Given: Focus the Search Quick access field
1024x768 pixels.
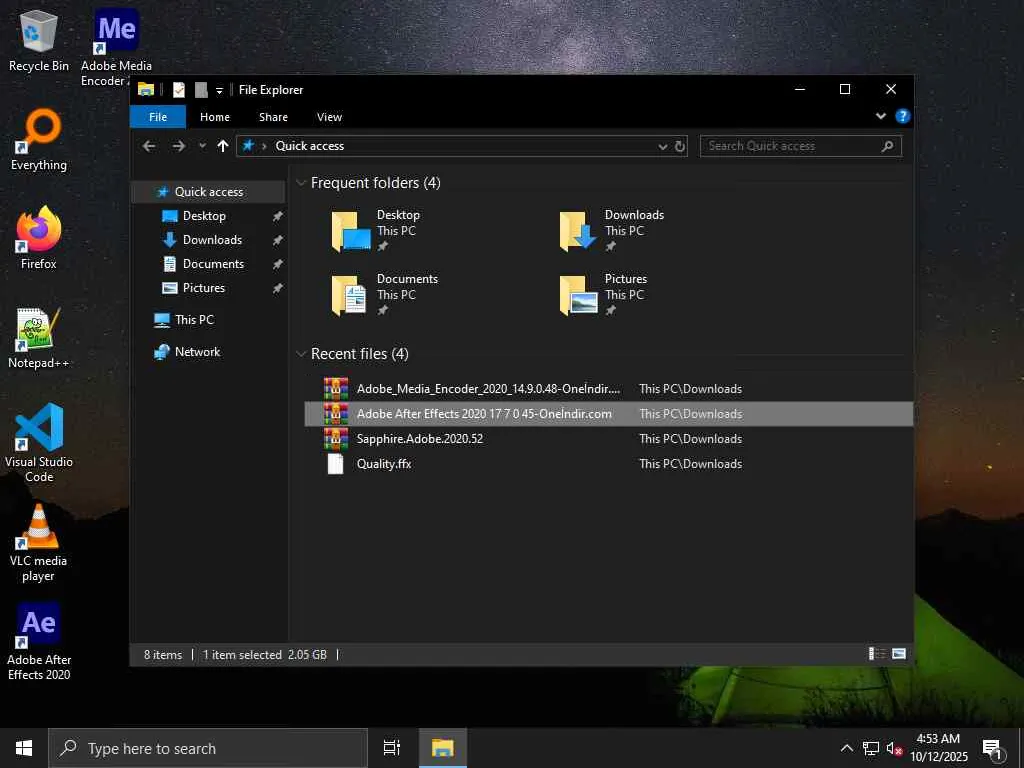Looking at the screenshot, I should pos(801,146).
